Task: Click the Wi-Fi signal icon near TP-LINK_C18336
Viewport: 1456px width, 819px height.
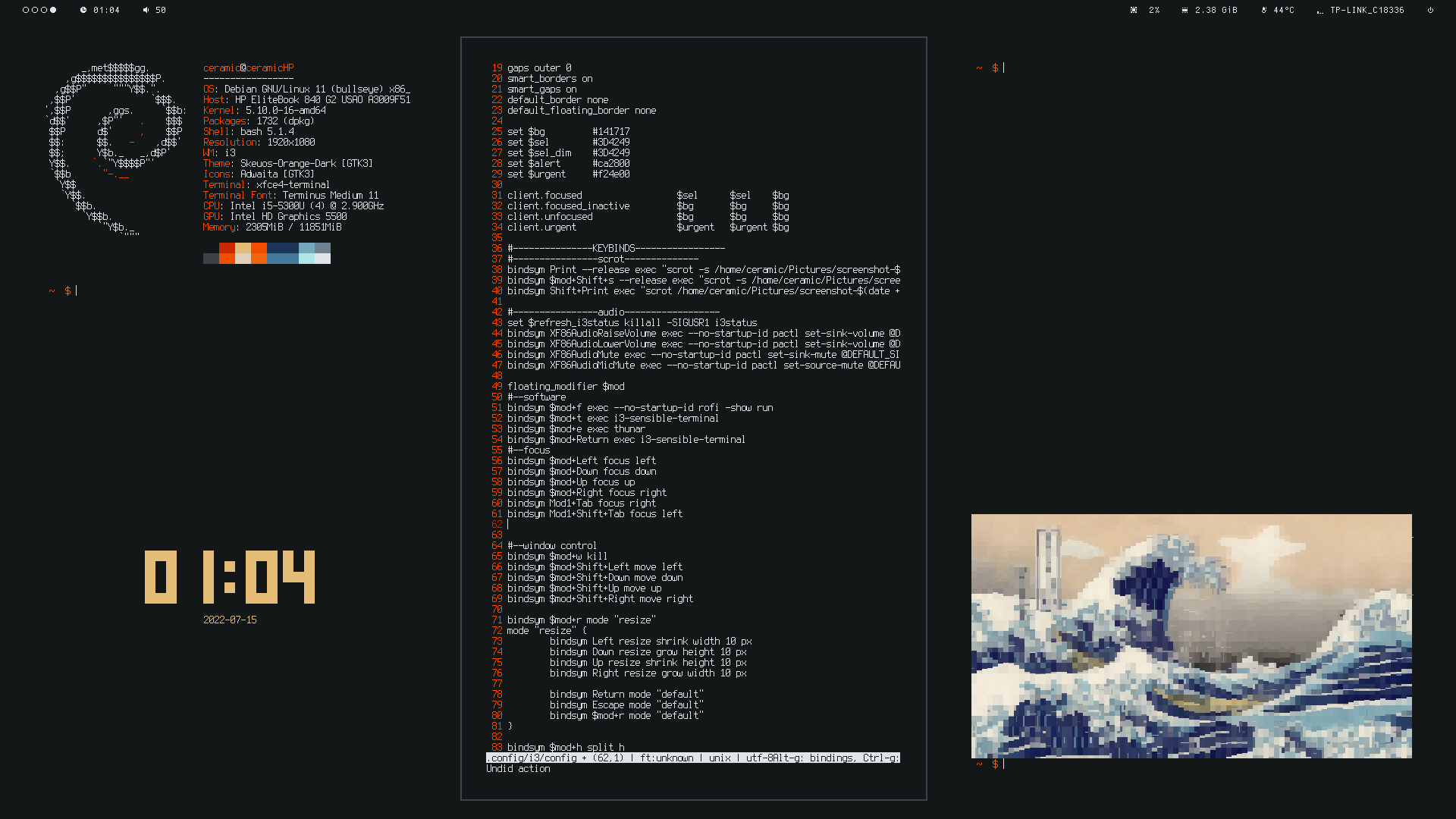Action: [x=1320, y=11]
